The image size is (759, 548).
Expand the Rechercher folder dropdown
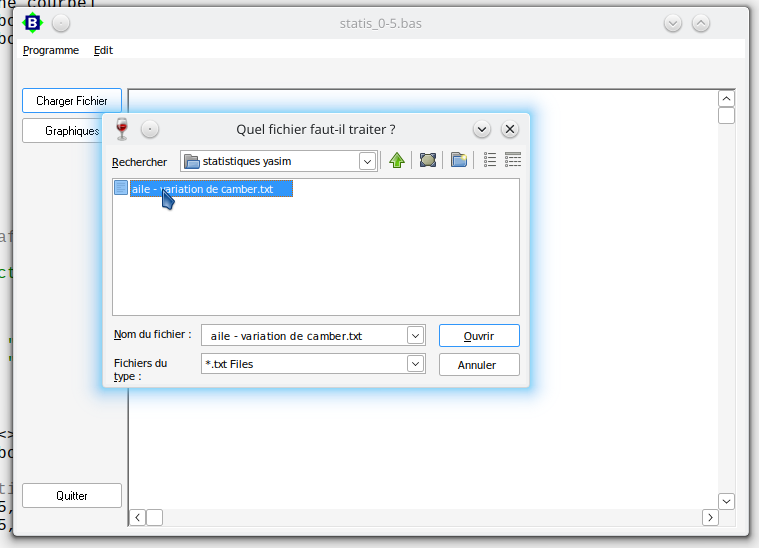(367, 161)
